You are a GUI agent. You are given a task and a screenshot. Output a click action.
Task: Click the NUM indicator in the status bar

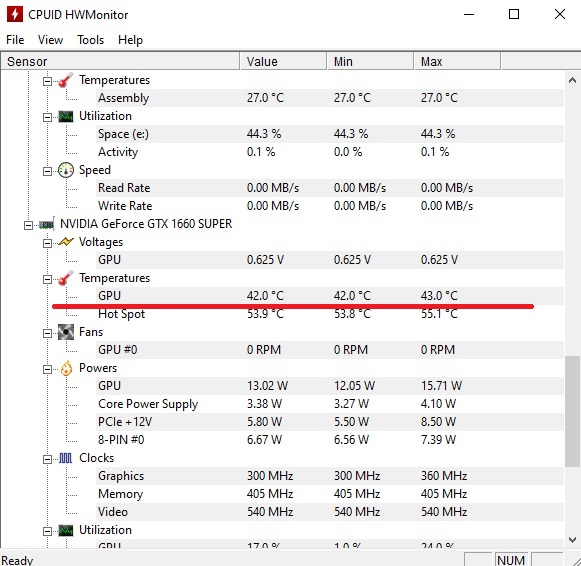(511, 560)
